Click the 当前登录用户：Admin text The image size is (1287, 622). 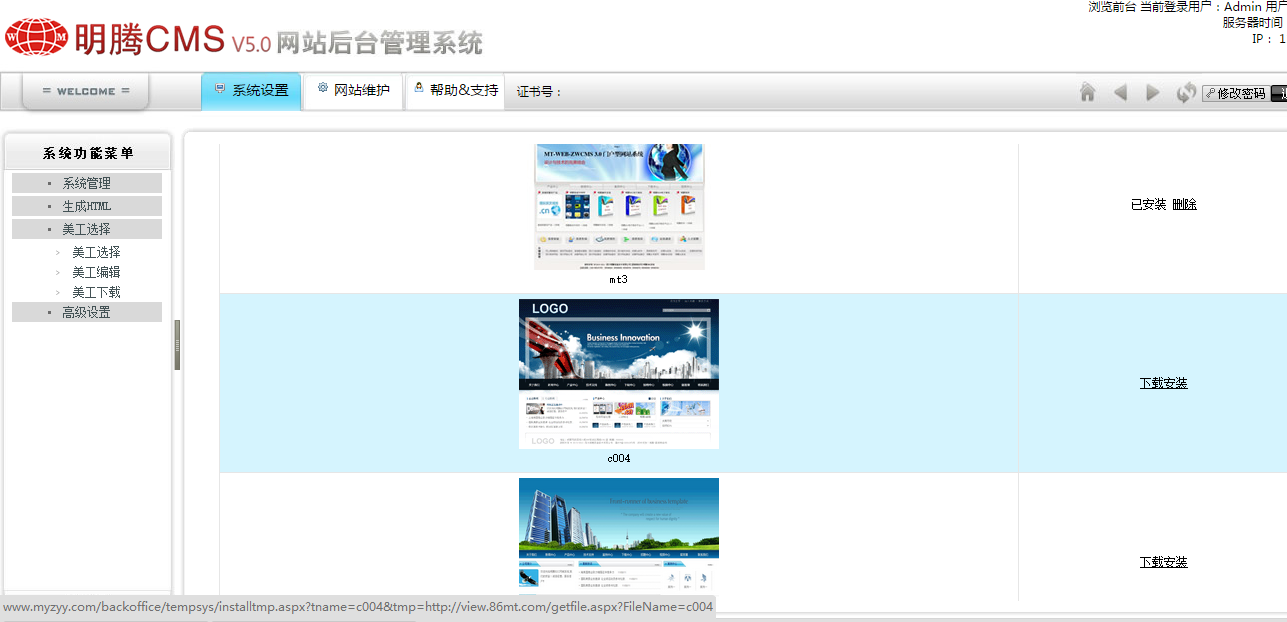click(x=1203, y=7)
